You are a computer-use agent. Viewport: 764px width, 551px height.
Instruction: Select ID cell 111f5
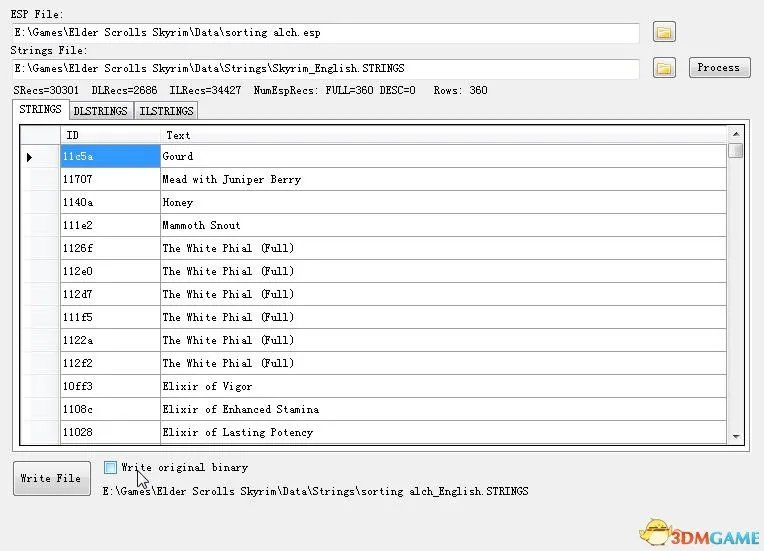[111, 317]
